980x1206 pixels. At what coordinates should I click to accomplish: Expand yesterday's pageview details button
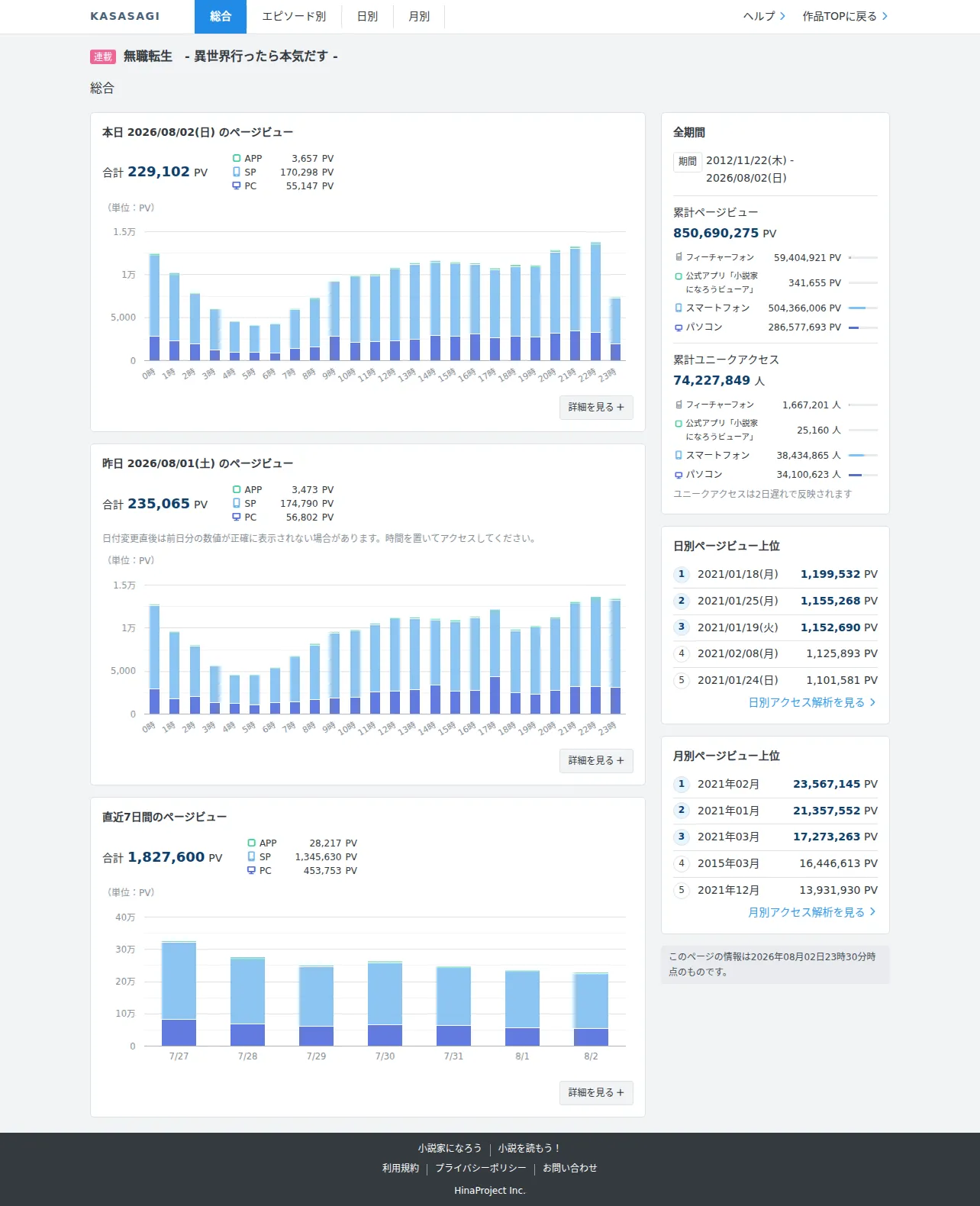pyautogui.click(x=596, y=761)
